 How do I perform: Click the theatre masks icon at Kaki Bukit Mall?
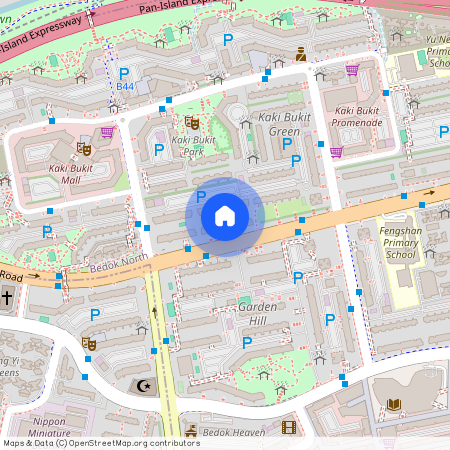tap(84, 149)
